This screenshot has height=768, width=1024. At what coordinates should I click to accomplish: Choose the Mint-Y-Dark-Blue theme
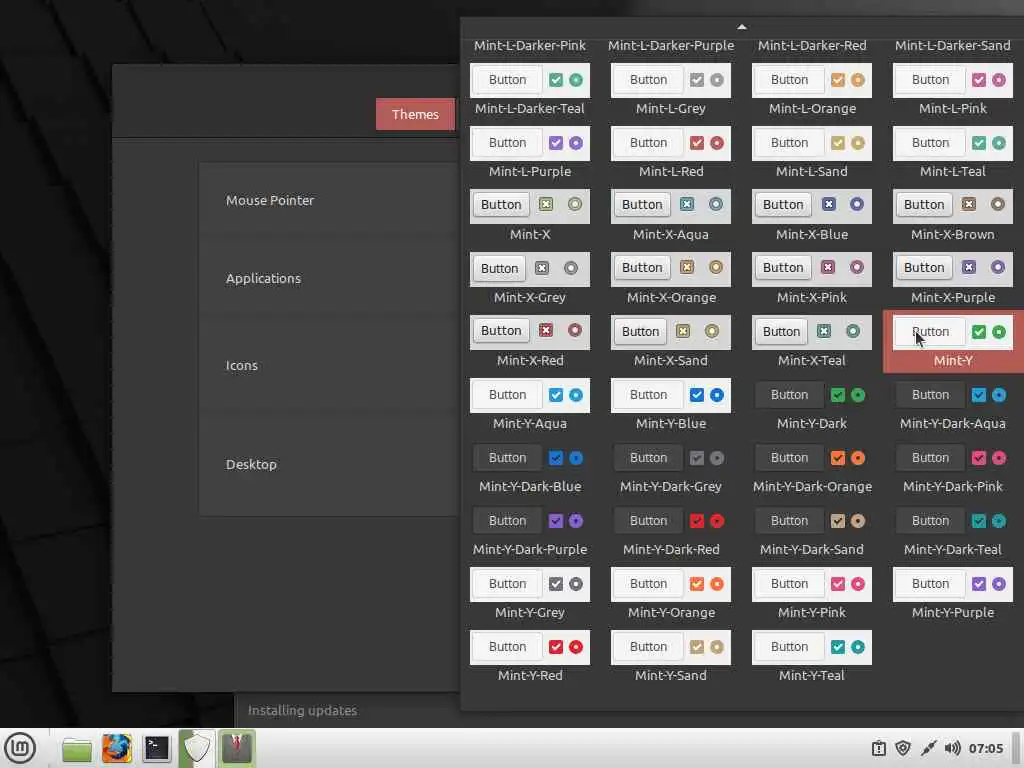tap(530, 468)
